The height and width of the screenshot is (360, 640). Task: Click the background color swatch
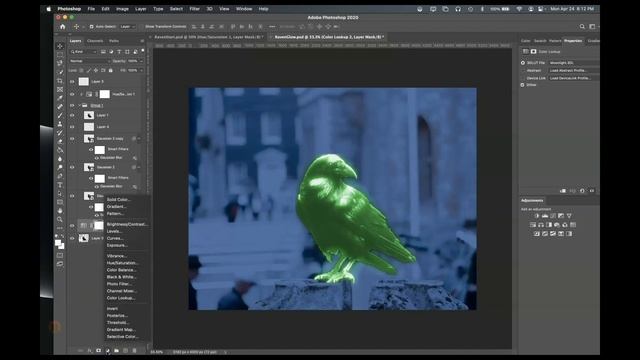pos(62,247)
